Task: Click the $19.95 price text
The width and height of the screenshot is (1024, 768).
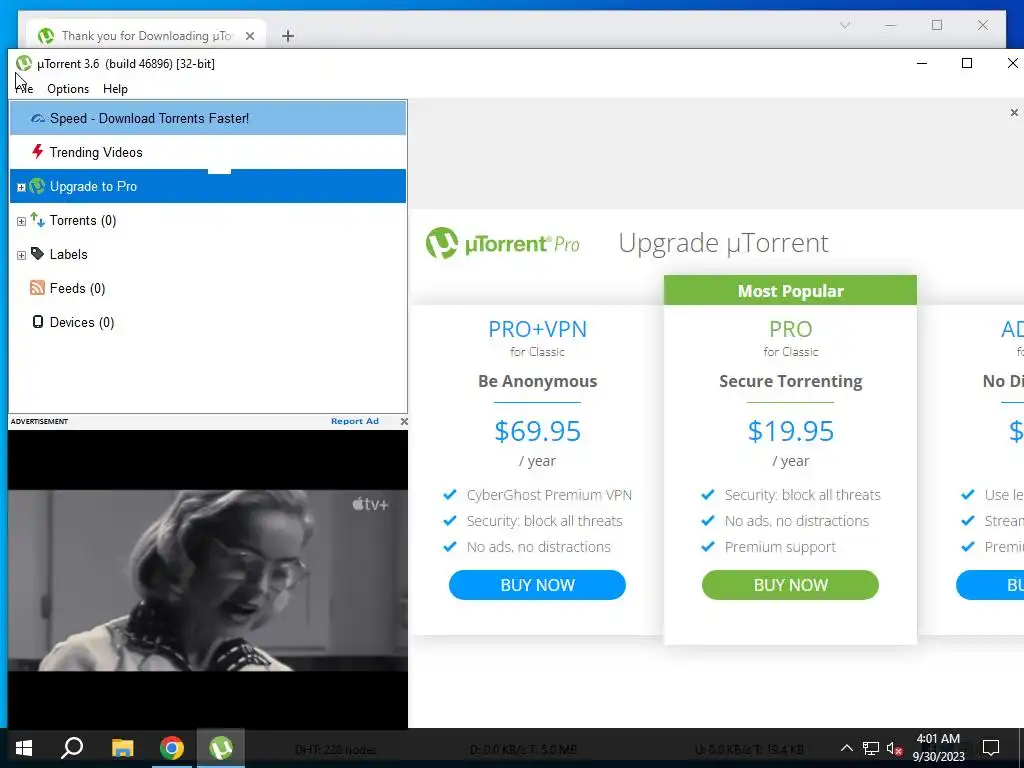Action: click(x=790, y=431)
